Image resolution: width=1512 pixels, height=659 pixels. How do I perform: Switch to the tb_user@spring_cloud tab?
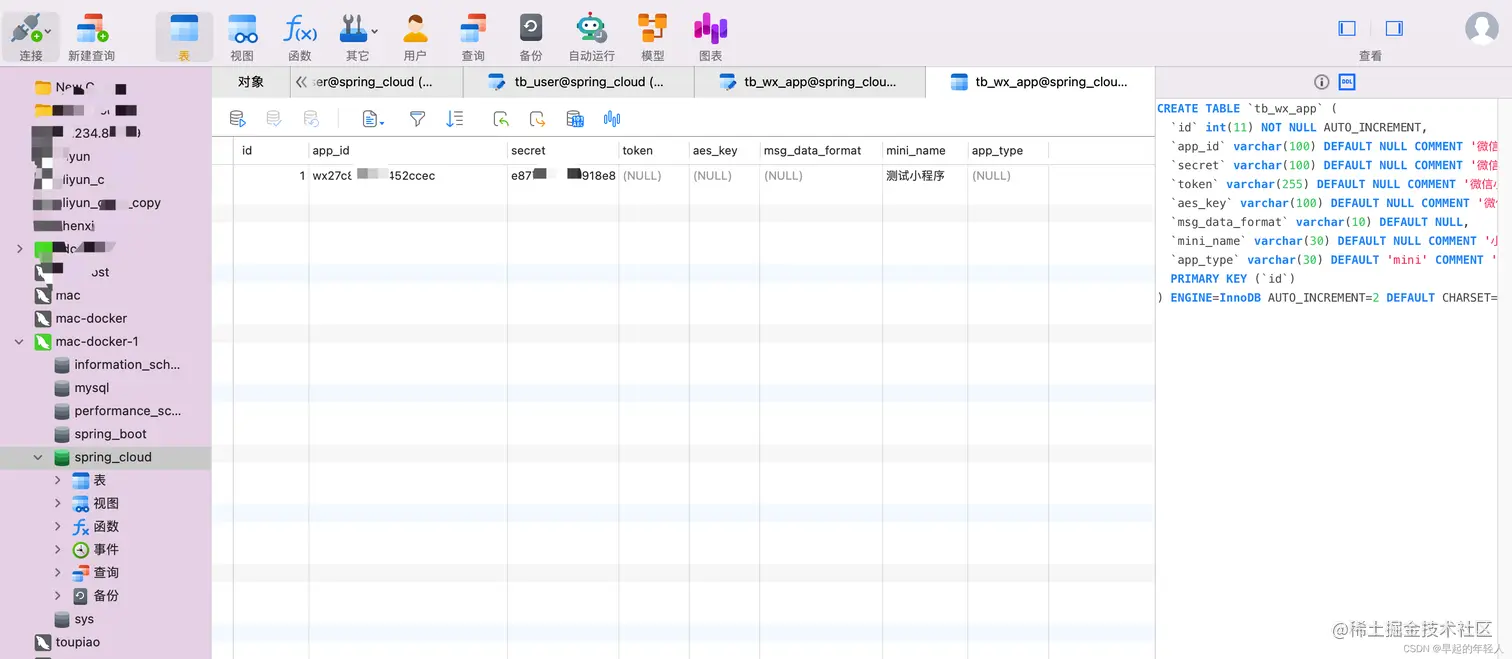(579, 82)
